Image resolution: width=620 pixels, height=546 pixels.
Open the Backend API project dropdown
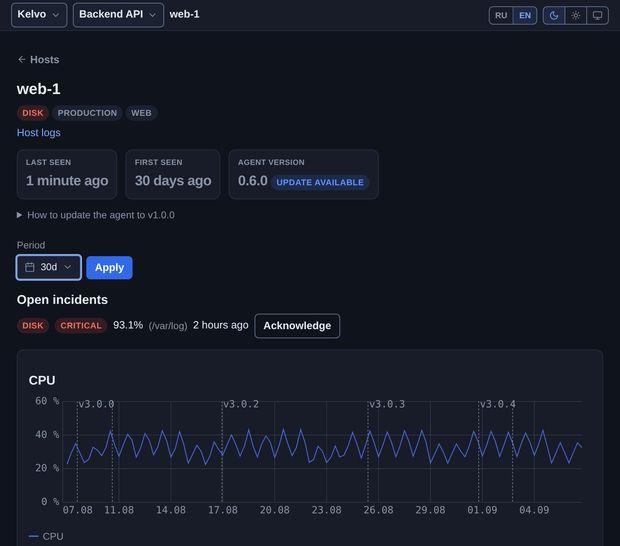pyautogui.click(x=118, y=15)
